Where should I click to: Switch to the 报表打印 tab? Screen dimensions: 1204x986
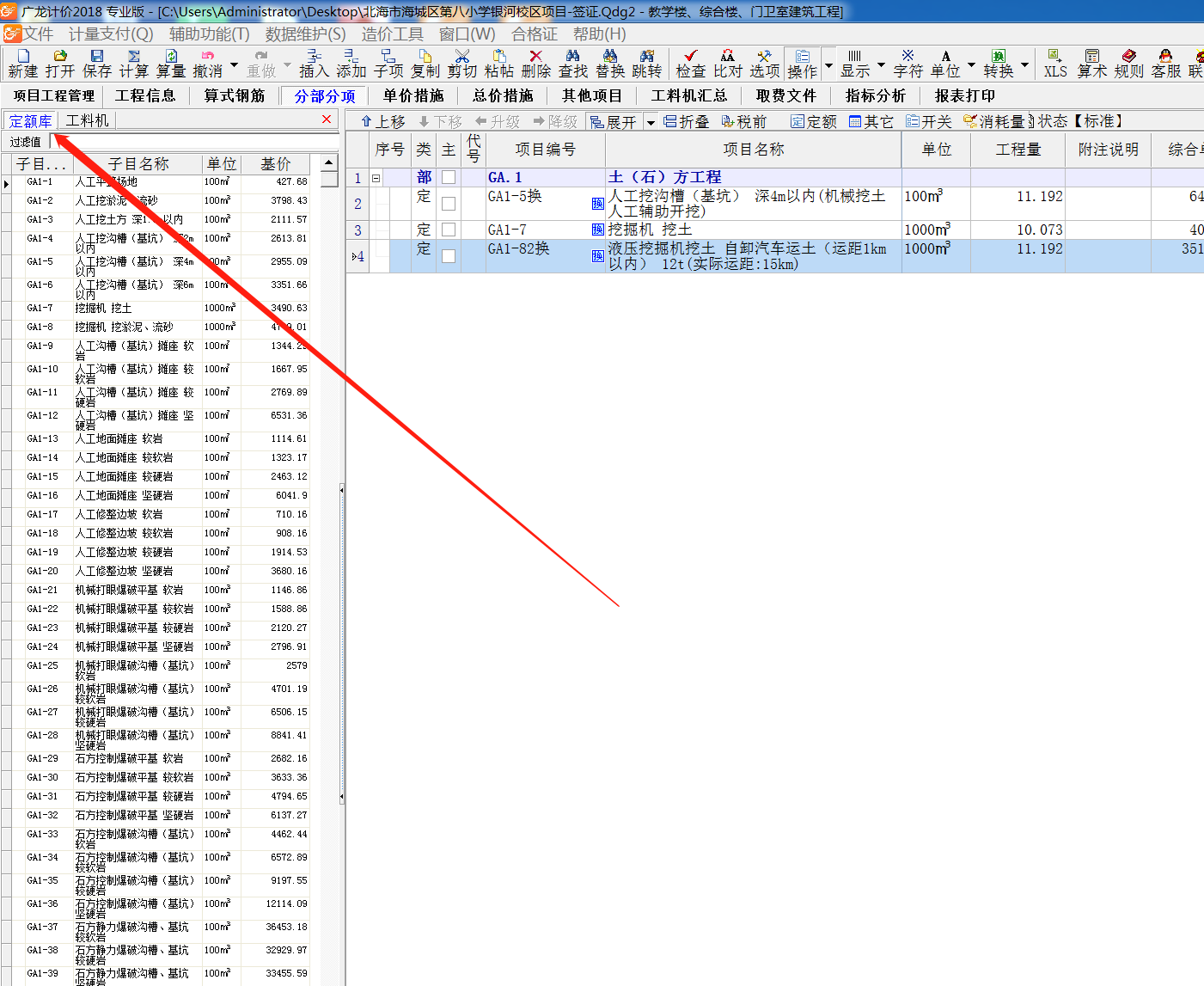point(964,95)
